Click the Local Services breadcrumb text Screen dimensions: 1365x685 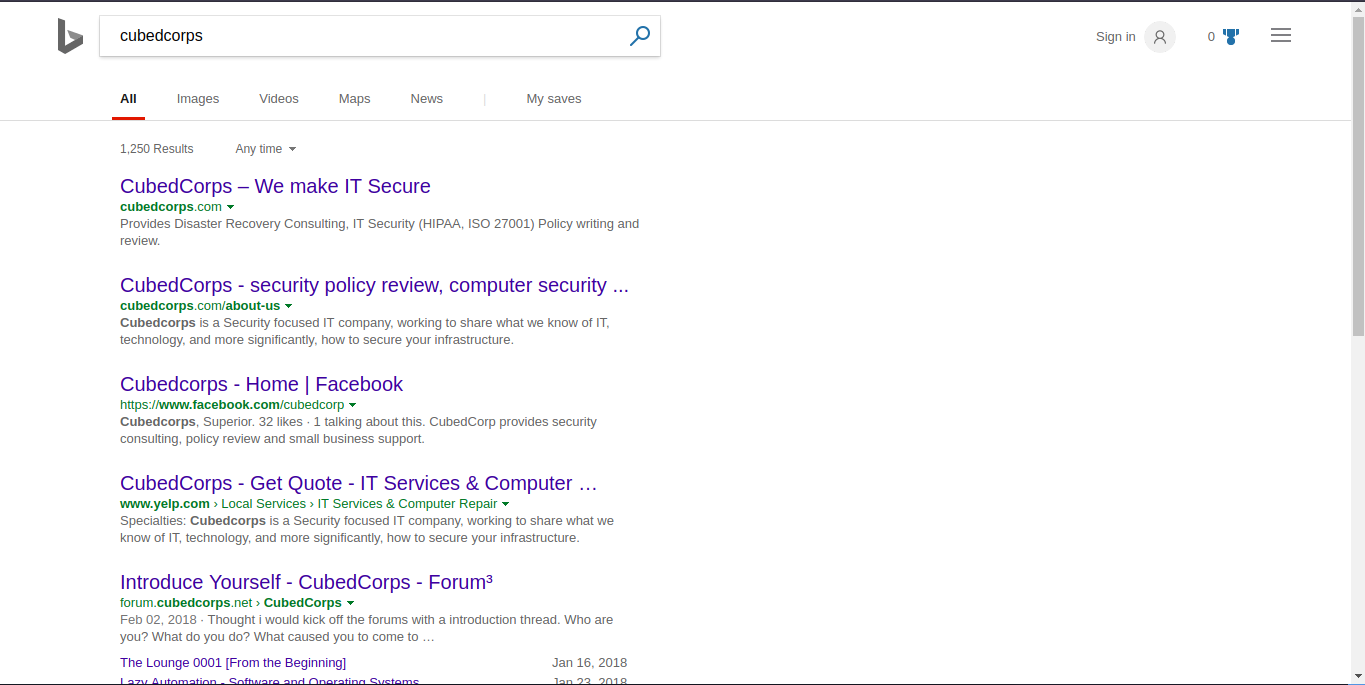tap(264, 504)
